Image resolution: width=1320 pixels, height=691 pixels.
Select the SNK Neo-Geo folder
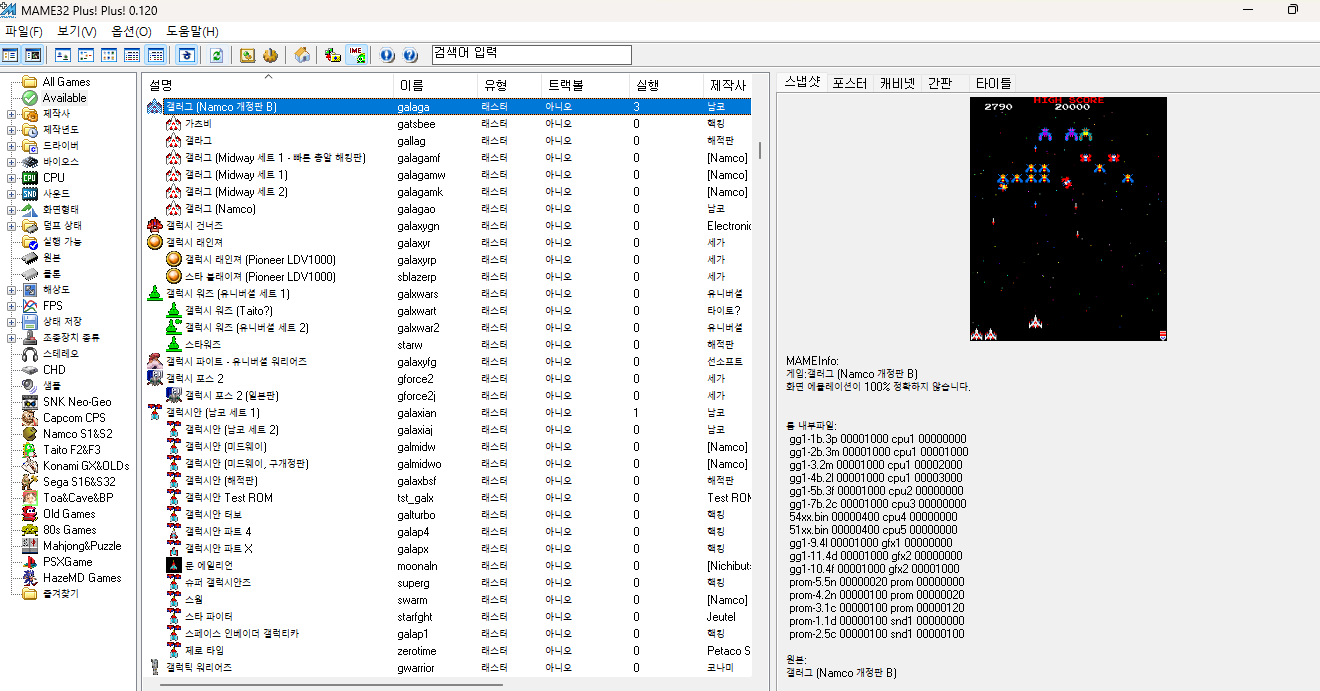[x=77, y=402]
